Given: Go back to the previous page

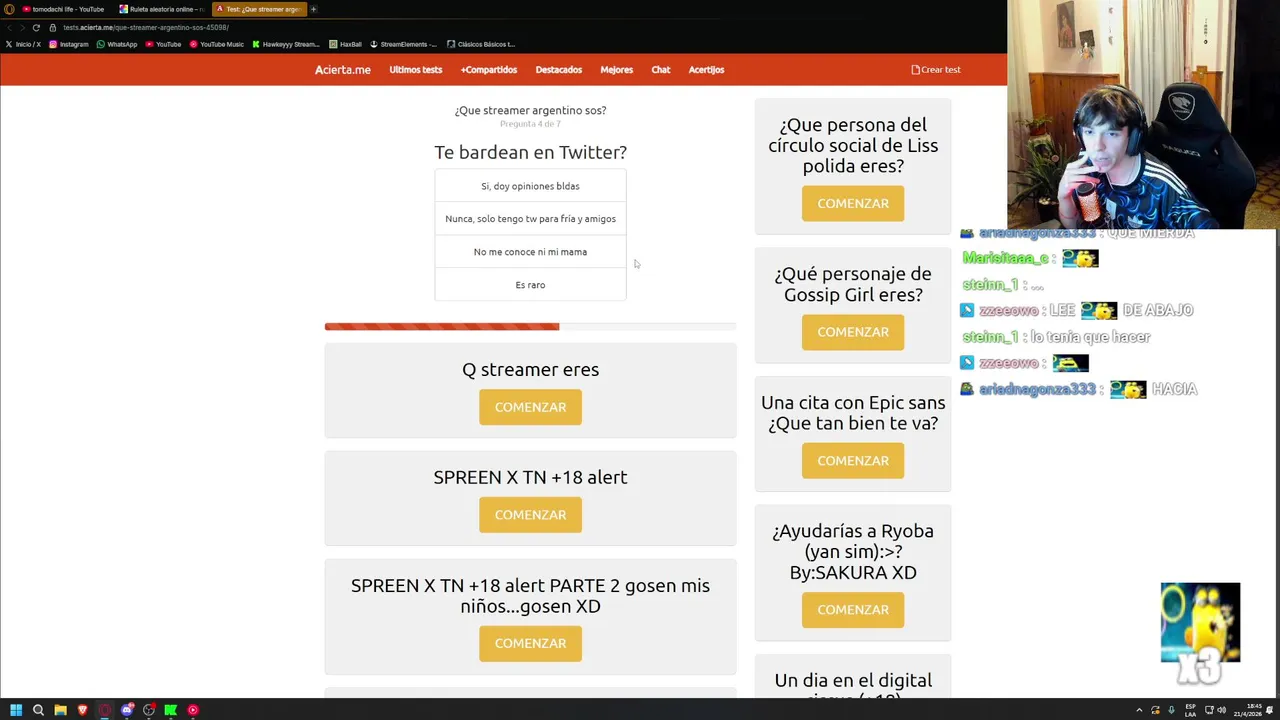Looking at the screenshot, I should pos(10,27).
